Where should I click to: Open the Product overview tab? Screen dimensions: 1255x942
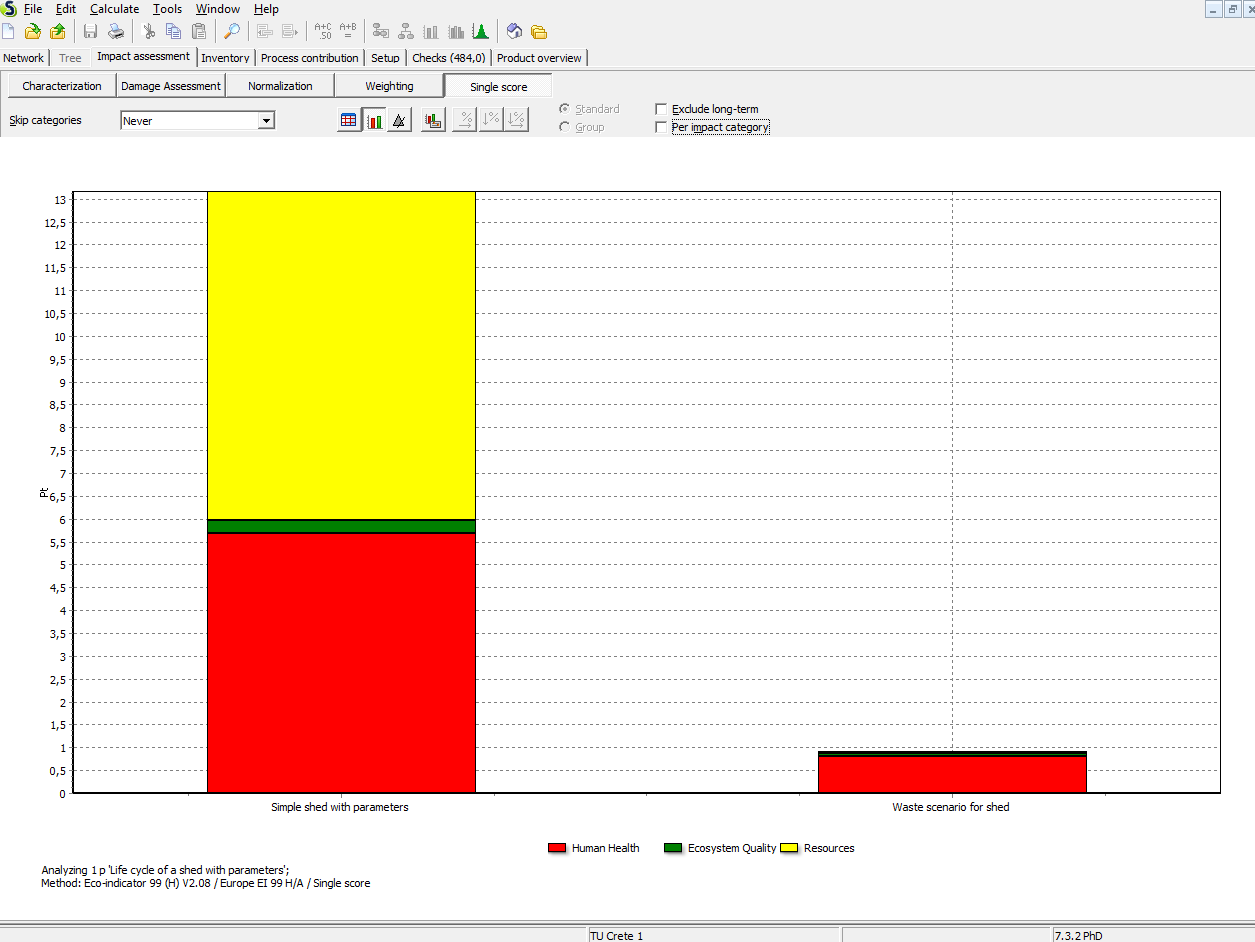[x=539, y=58]
